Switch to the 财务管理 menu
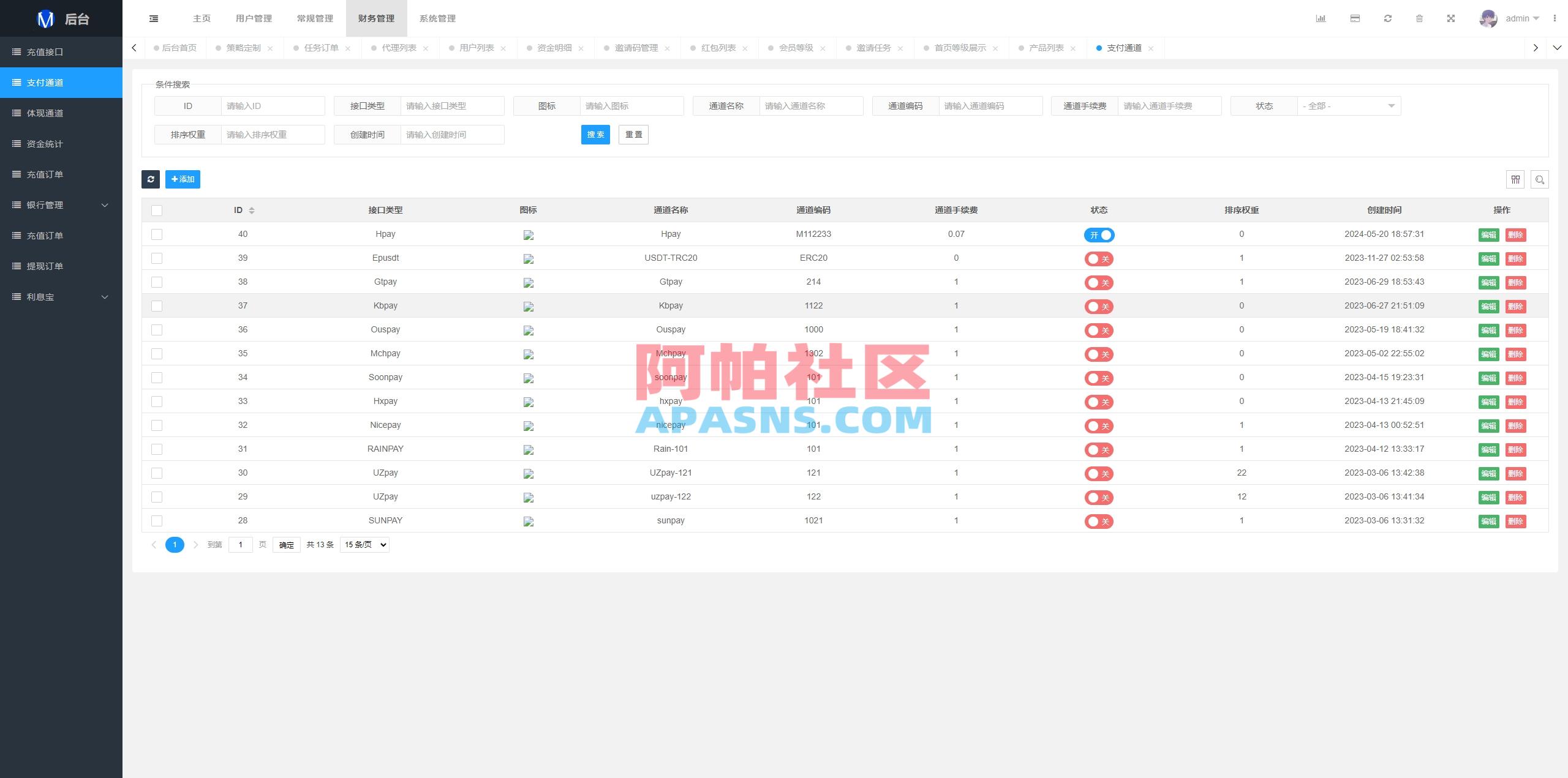Screen dimensions: 1568x778 [376, 18]
